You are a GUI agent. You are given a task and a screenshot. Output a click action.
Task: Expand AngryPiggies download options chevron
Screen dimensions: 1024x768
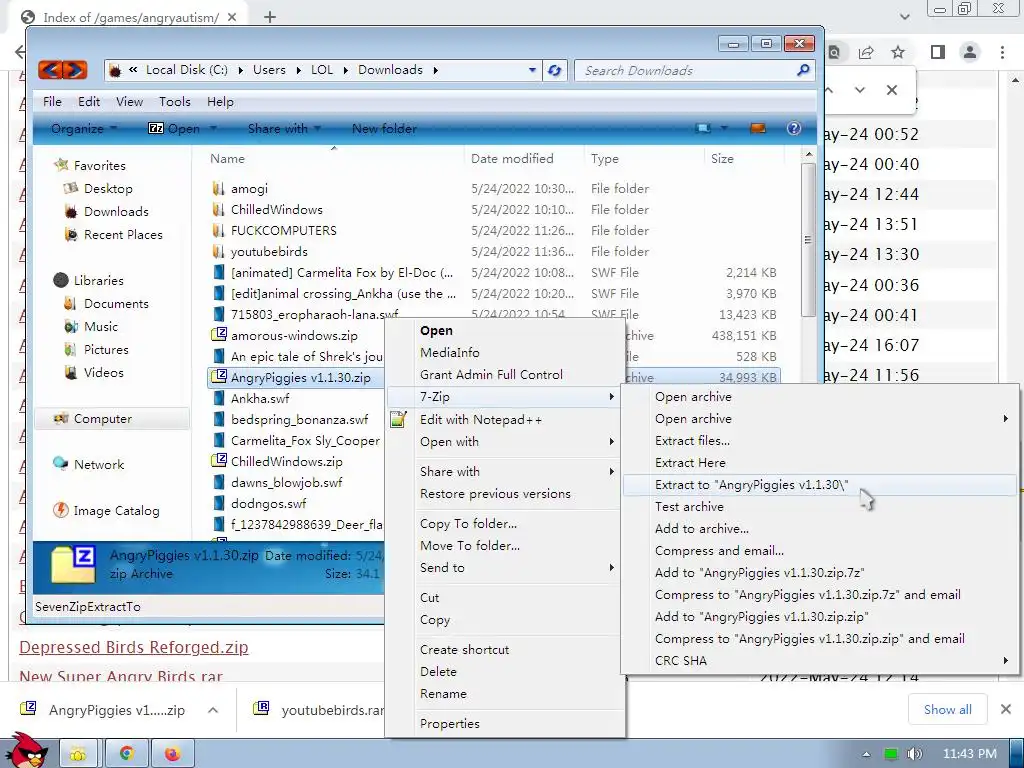pyautogui.click(x=213, y=710)
